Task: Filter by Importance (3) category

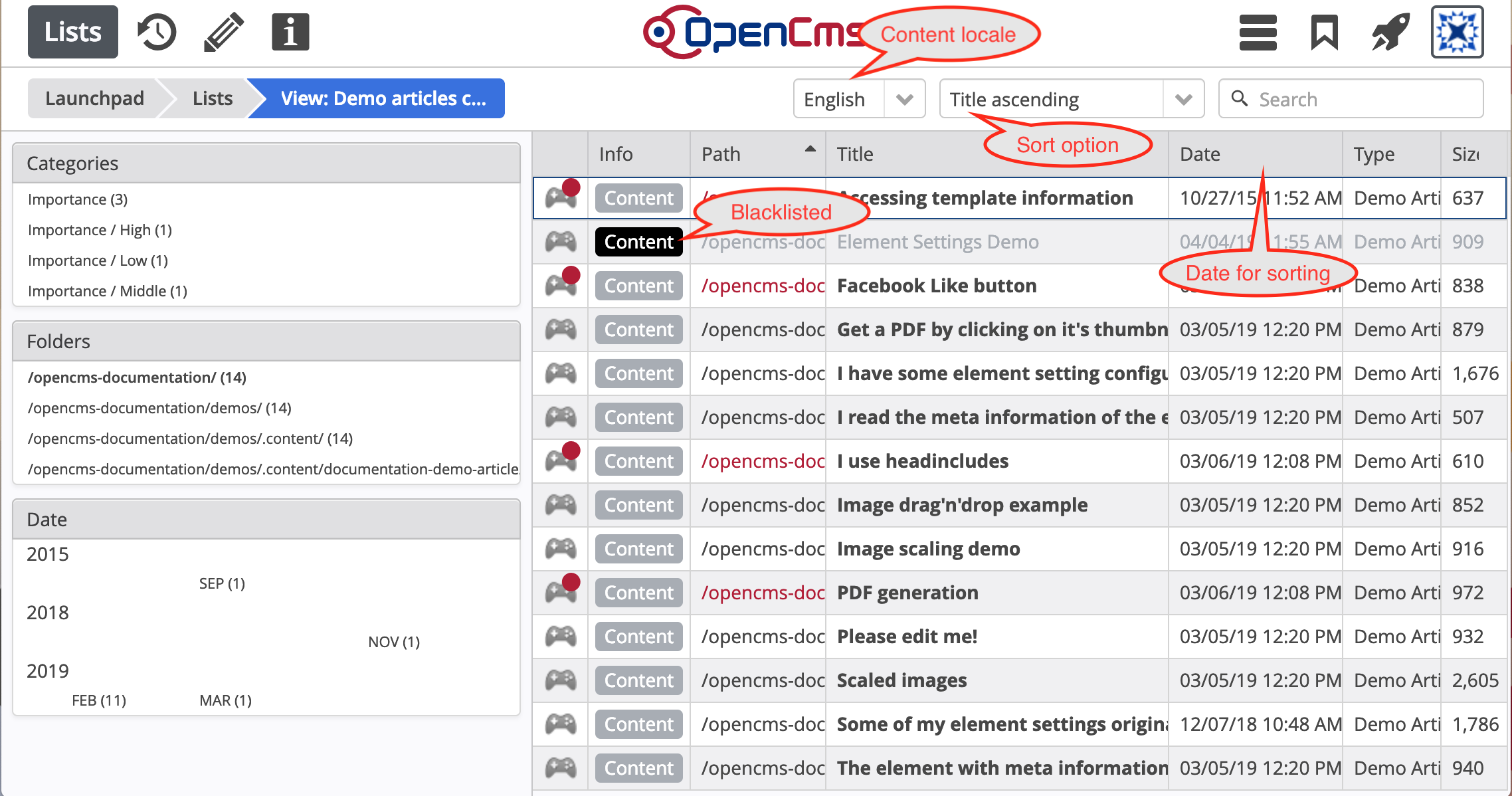Action: (78, 199)
